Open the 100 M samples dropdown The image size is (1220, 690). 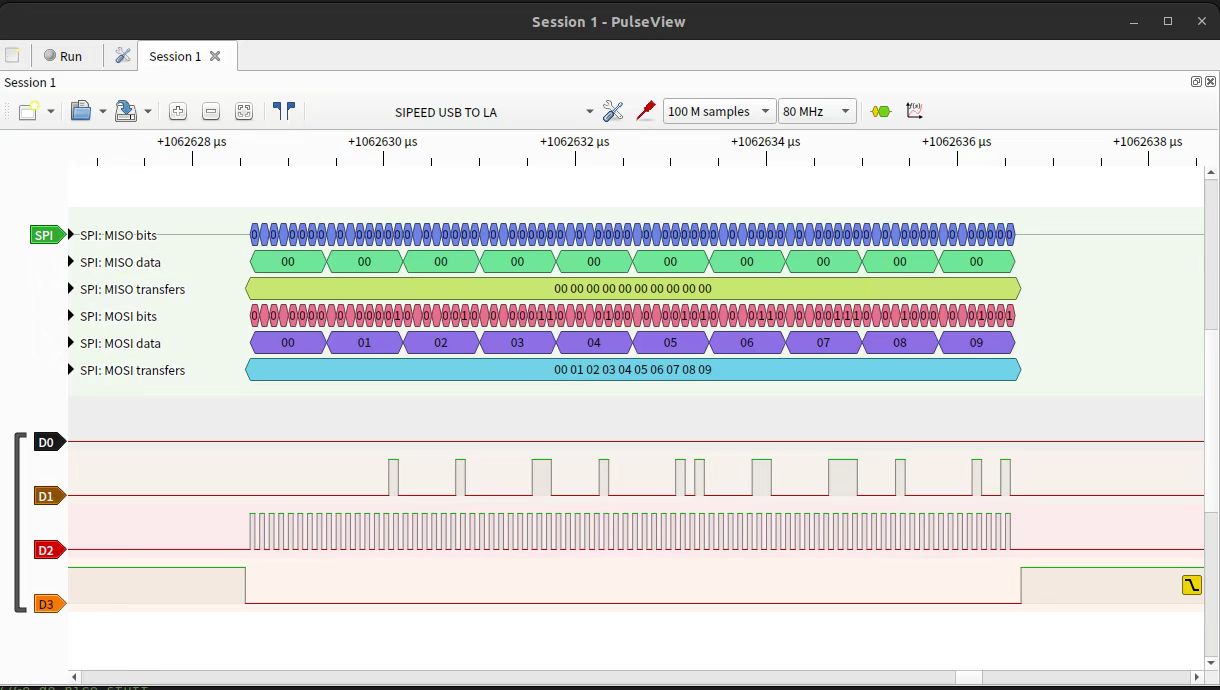pyautogui.click(x=719, y=111)
